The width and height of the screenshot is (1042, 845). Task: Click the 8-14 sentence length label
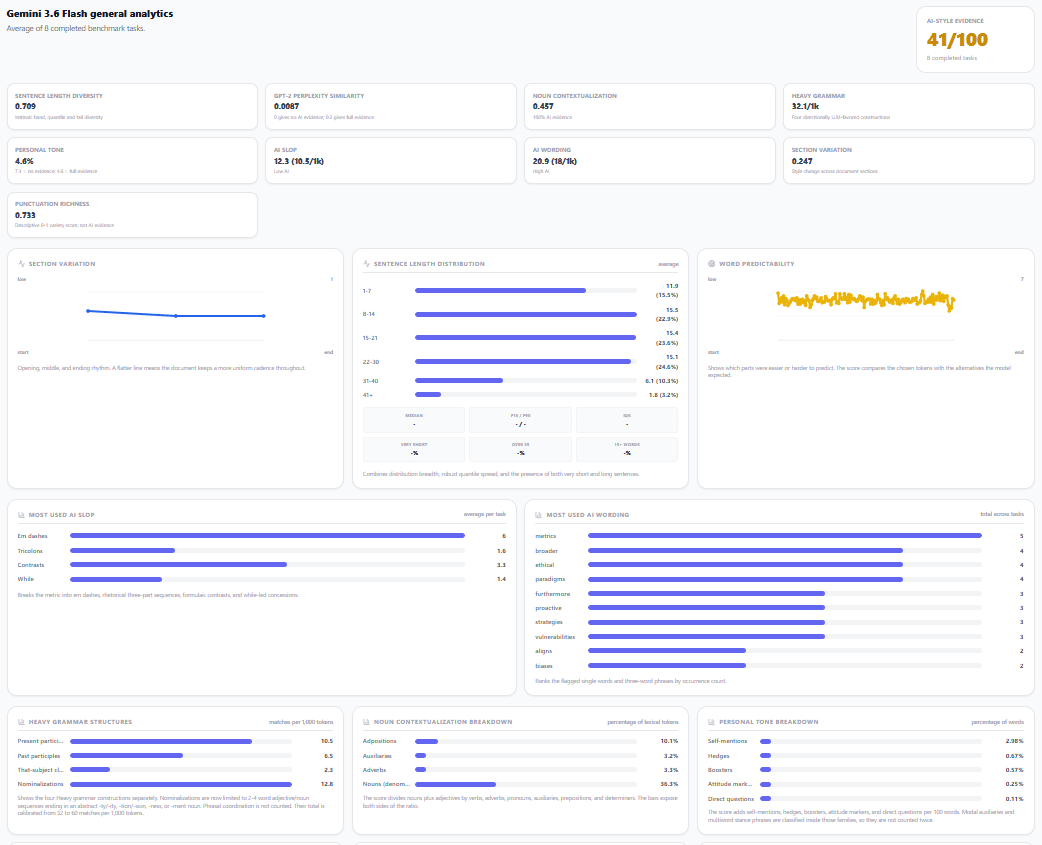point(369,314)
